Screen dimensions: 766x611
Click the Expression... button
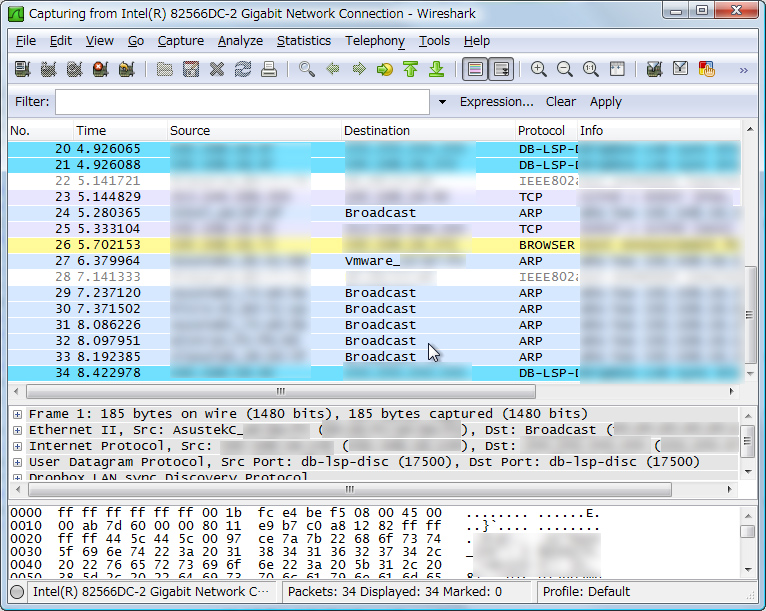pyautogui.click(x=496, y=102)
